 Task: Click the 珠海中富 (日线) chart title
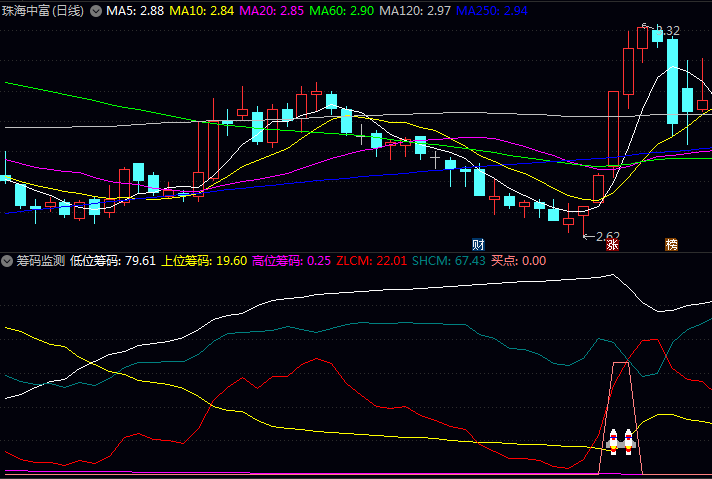point(43,11)
